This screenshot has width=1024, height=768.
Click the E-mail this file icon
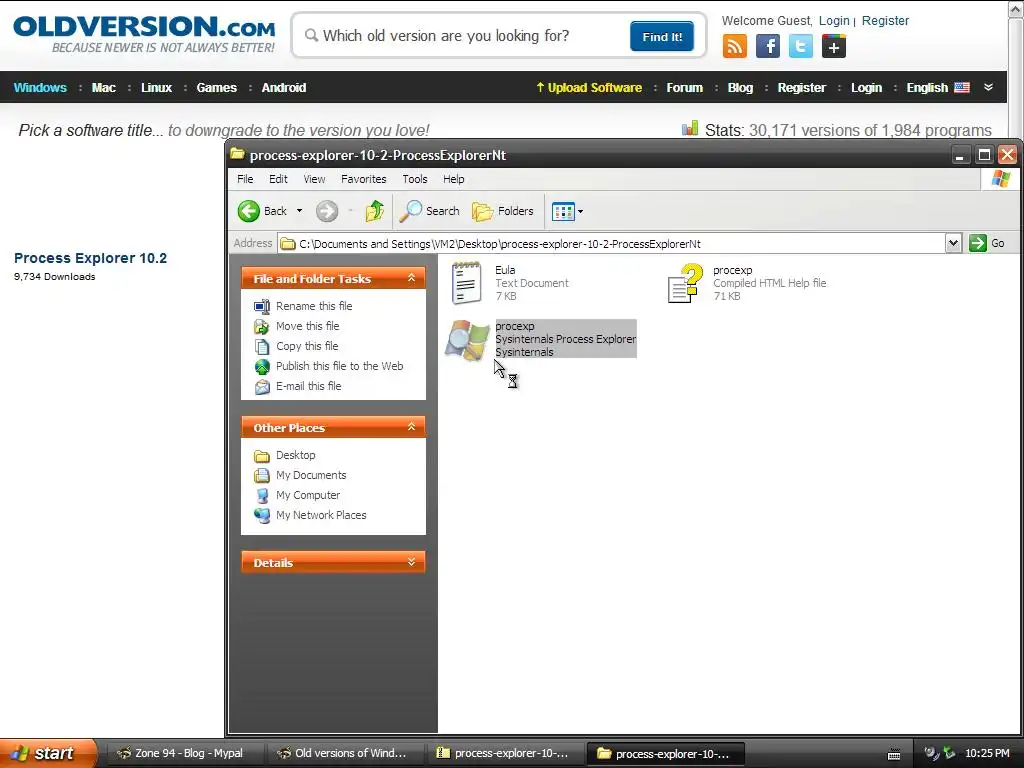[x=262, y=387]
